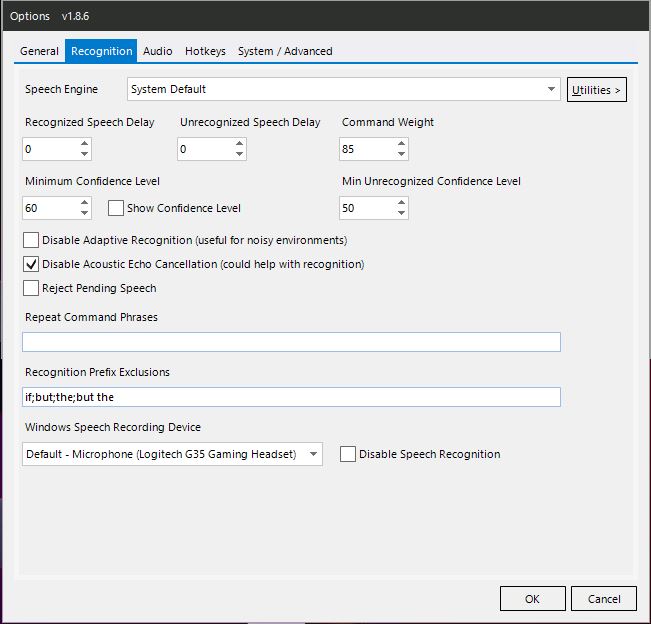The height and width of the screenshot is (624, 651).
Task: Decrease Min Unrecognized Confidence Level down arrow
Action: [x=401, y=213]
